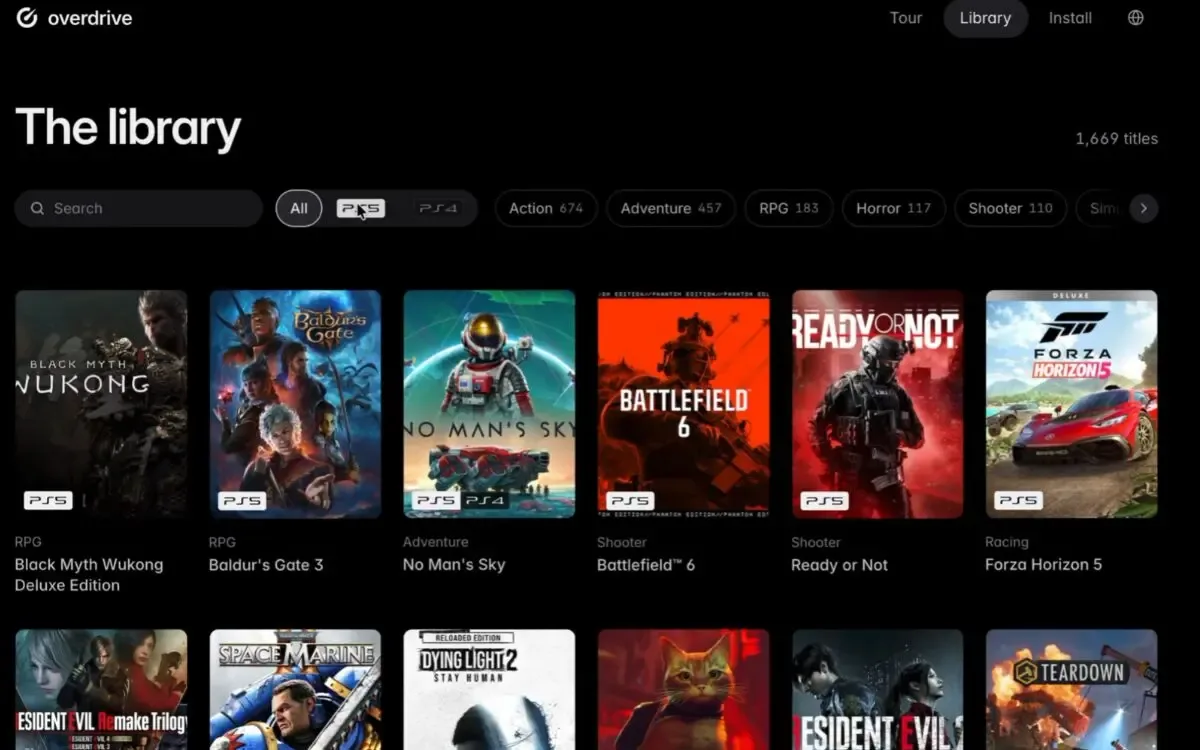The height and width of the screenshot is (750, 1200).
Task: Open the language globe icon
Action: [x=1135, y=17]
